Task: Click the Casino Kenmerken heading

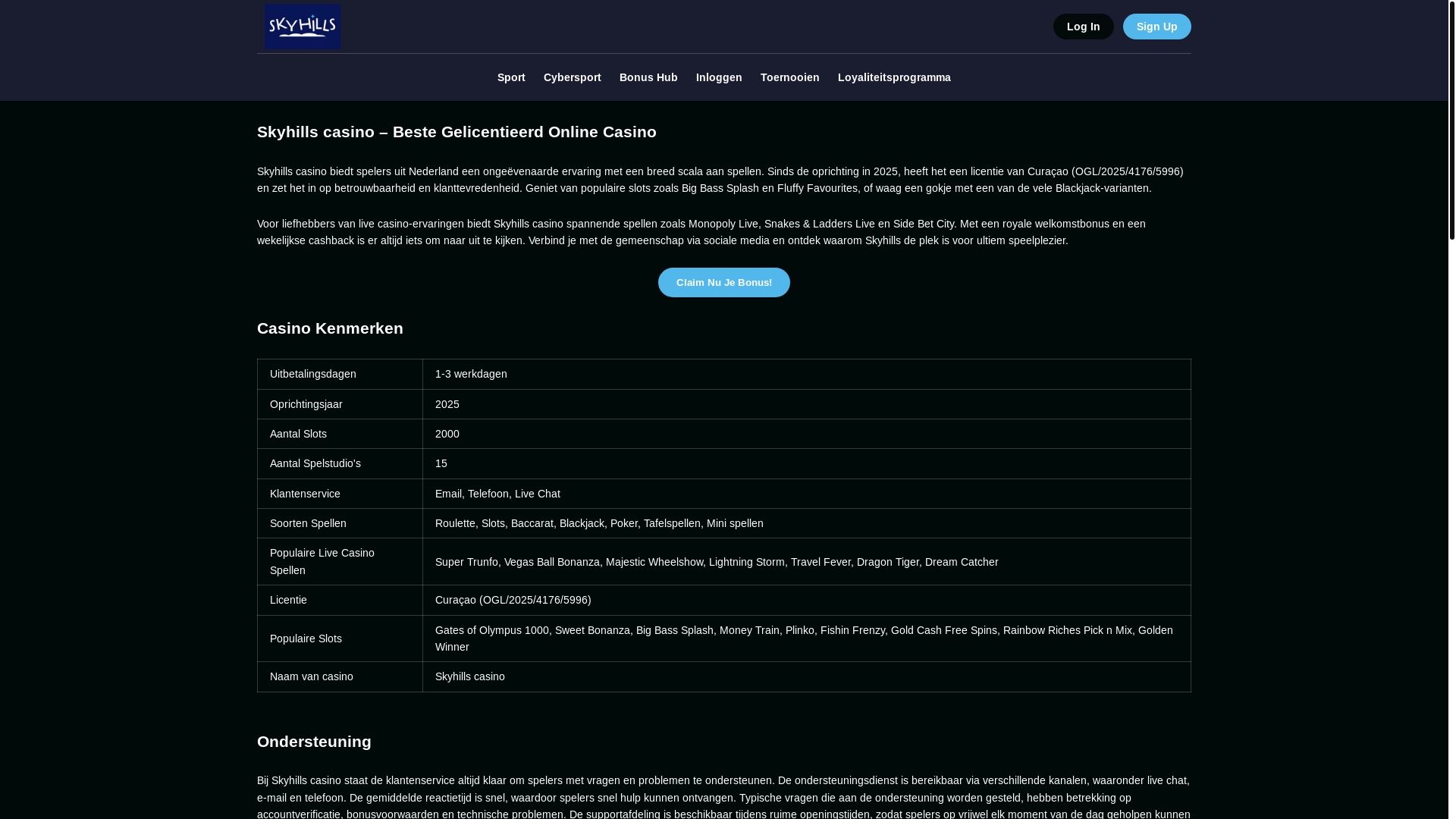Action: [330, 328]
